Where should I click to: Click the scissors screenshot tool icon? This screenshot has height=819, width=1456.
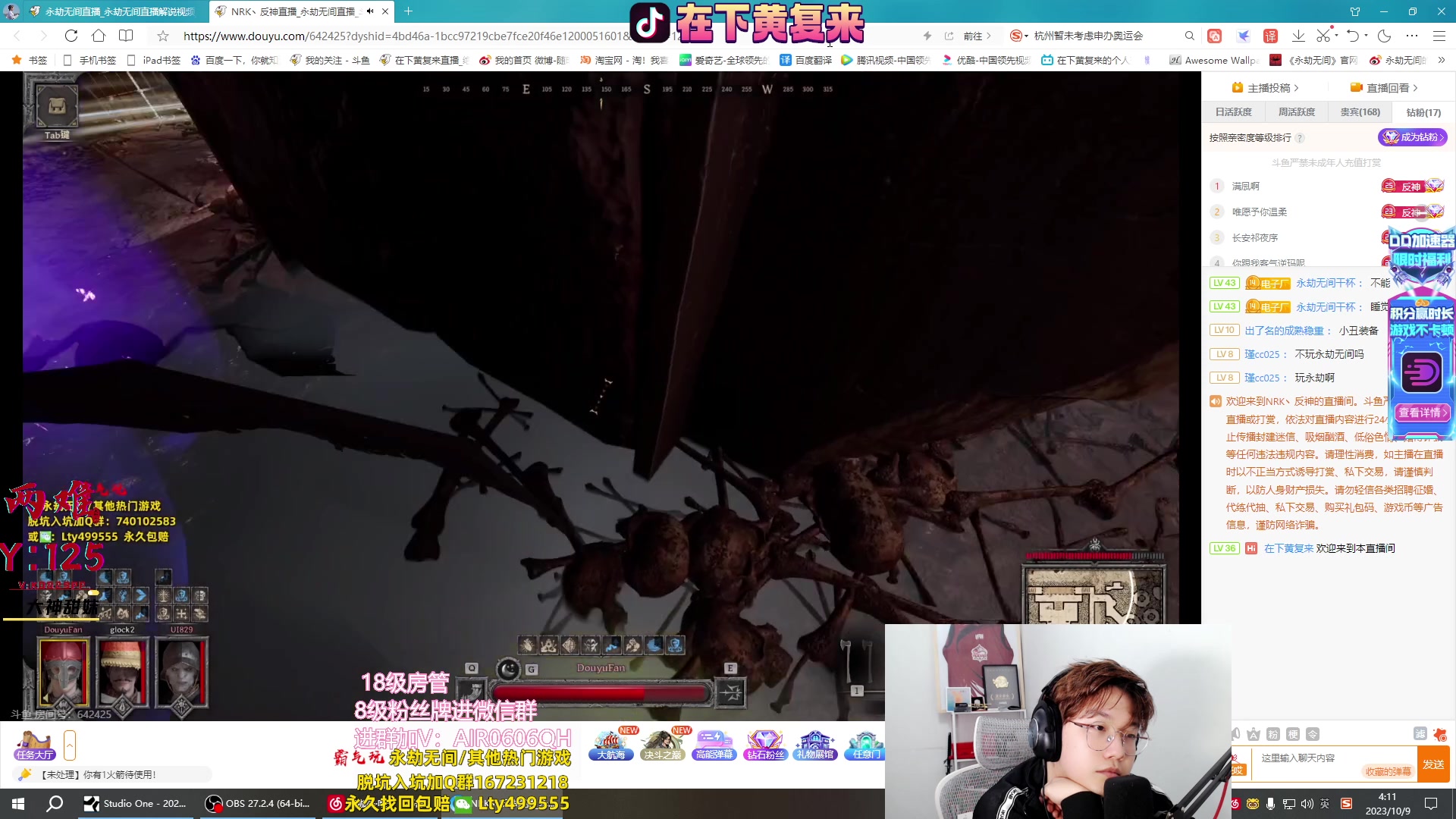[1323, 36]
